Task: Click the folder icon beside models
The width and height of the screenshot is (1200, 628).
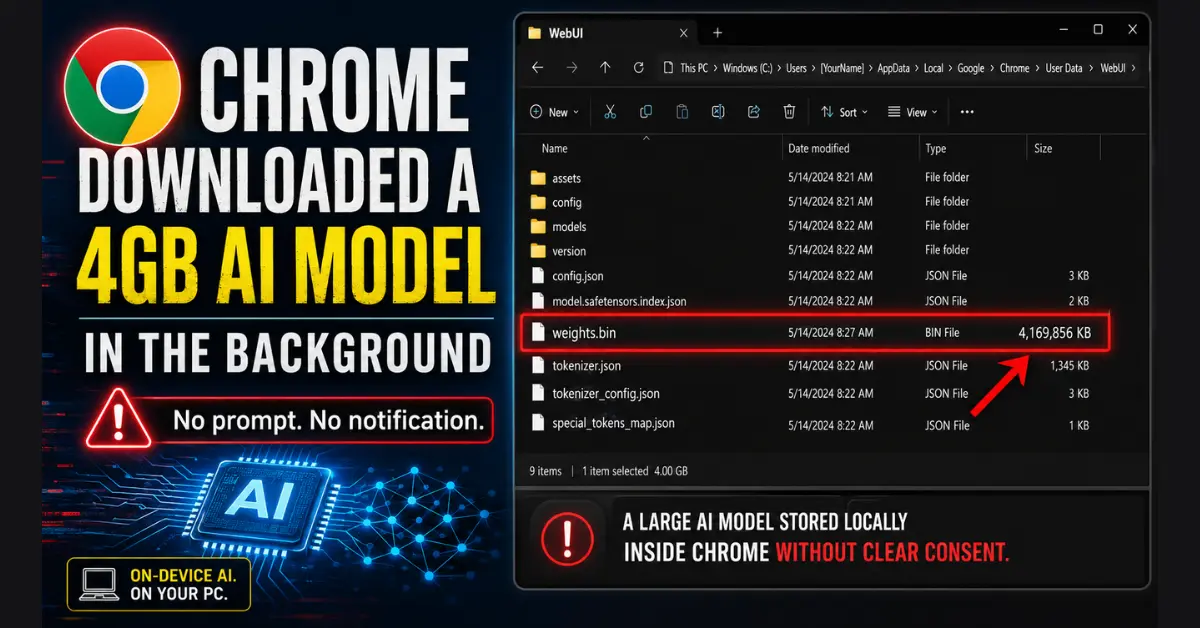Action: 538,226
